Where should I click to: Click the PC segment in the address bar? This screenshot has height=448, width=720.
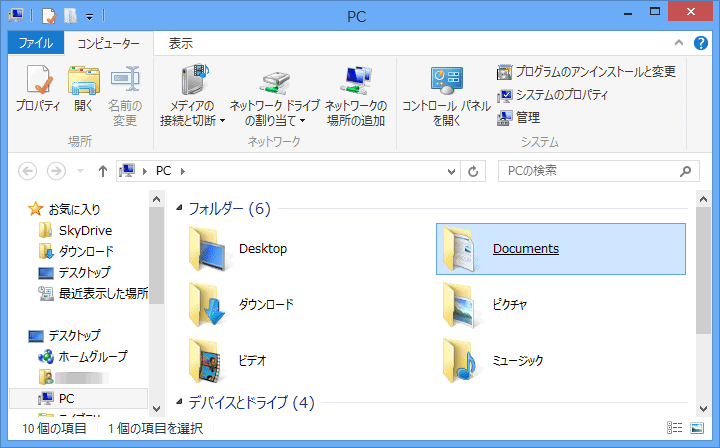pyautogui.click(x=163, y=171)
